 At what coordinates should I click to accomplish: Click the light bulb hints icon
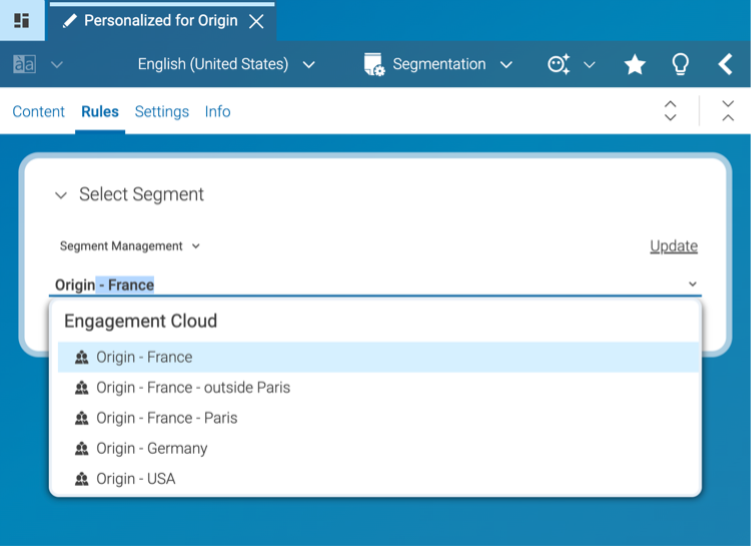(x=680, y=64)
